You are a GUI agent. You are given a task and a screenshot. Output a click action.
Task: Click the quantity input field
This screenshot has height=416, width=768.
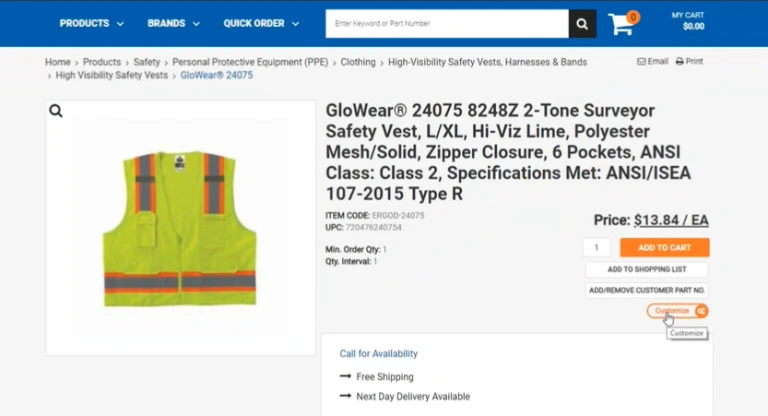[x=597, y=248]
